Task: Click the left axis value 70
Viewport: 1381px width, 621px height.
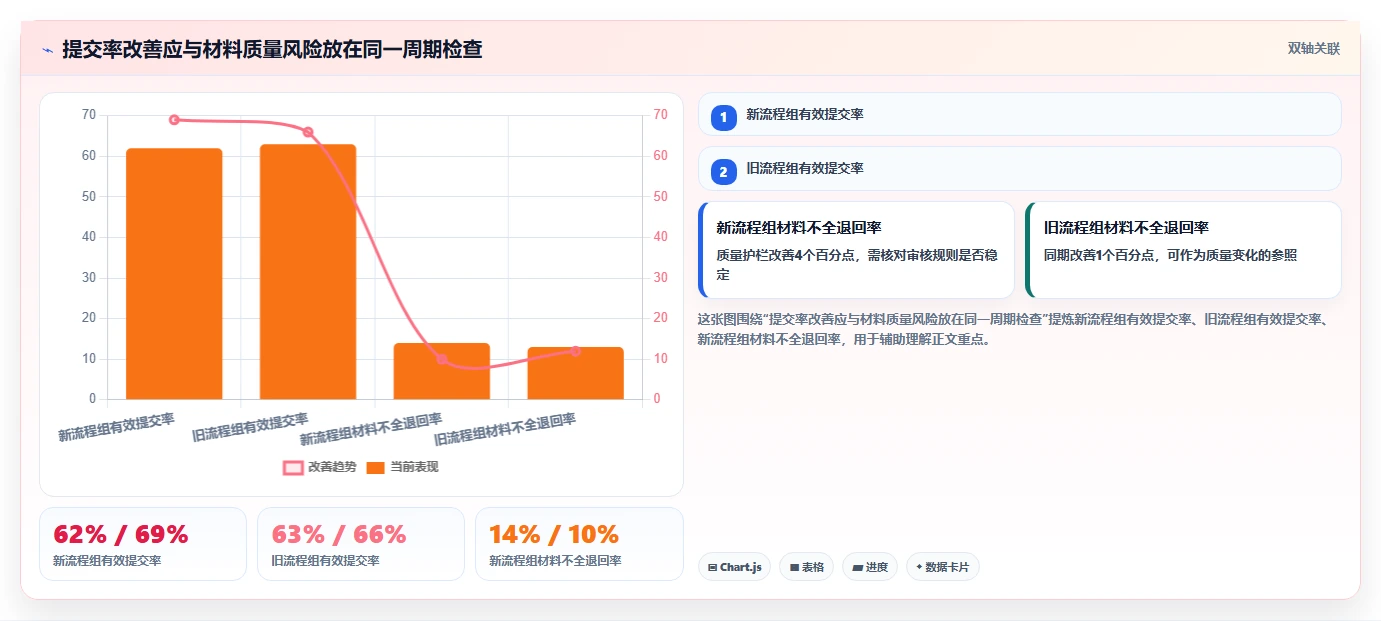Action: (x=89, y=115)
